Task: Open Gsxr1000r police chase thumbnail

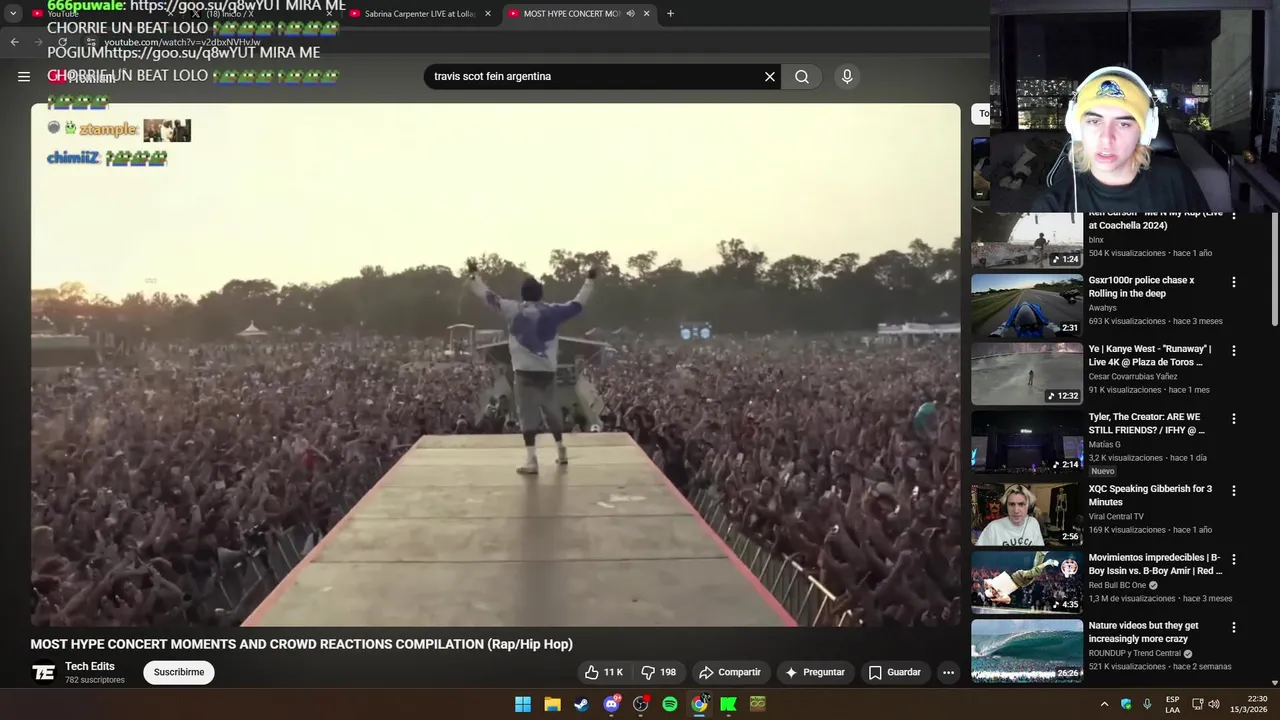Action: (1027, 305)
